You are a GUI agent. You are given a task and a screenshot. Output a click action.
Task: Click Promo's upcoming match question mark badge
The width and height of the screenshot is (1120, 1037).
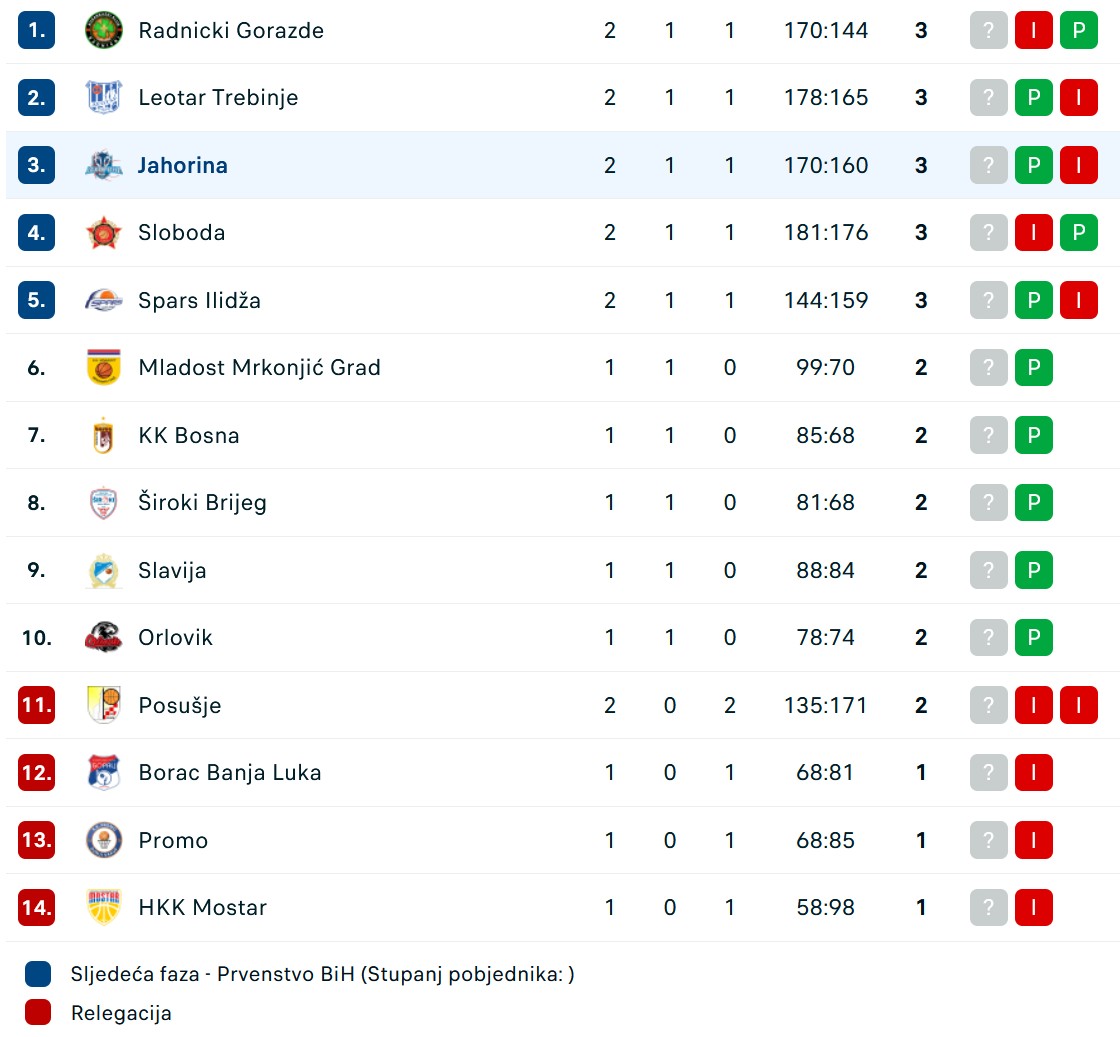click(x=989, y=840)
